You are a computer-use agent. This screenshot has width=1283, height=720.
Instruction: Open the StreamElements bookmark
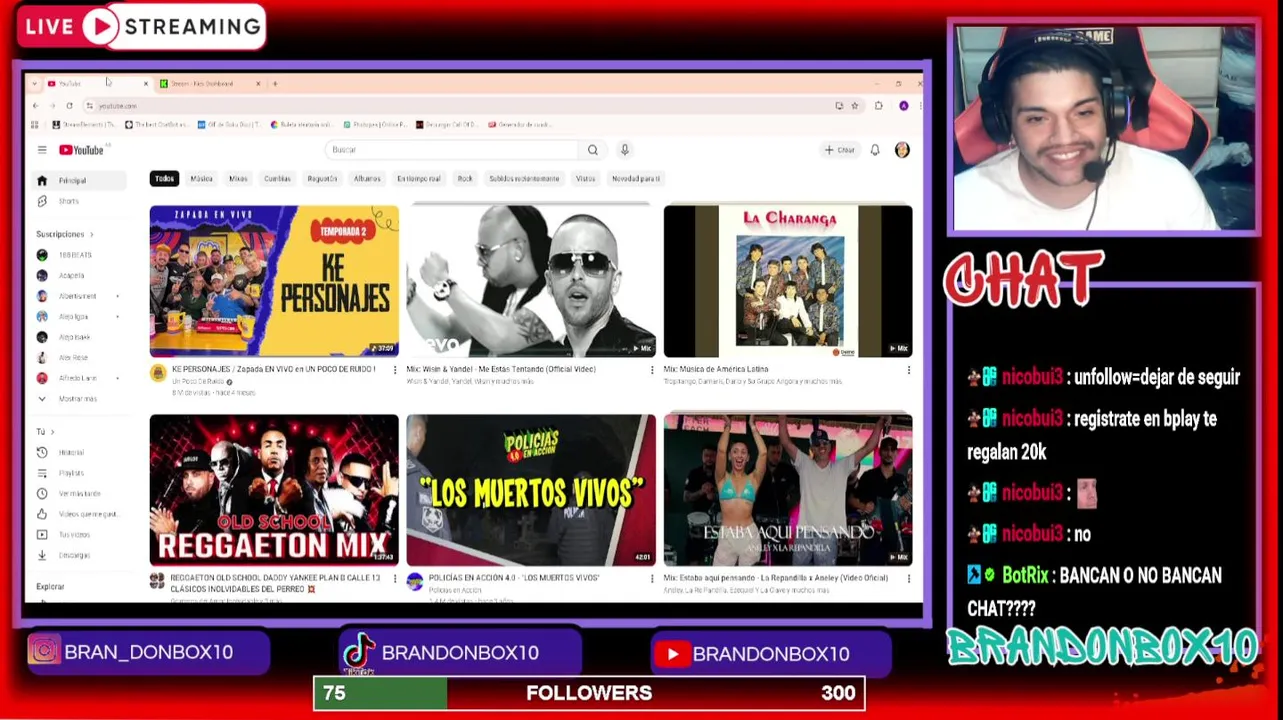point(84,125)
